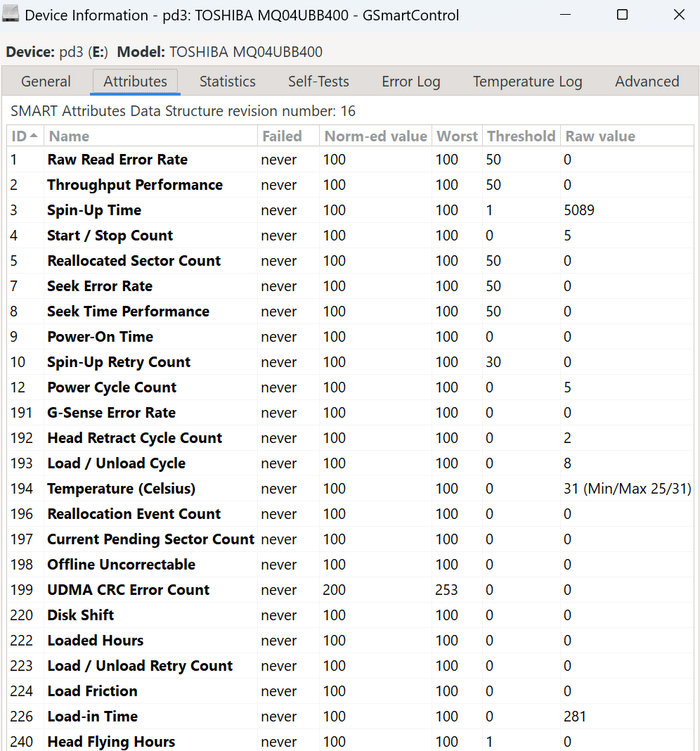Sort attributes by the ID column header

pyautogui.click(x=24, y=136)
